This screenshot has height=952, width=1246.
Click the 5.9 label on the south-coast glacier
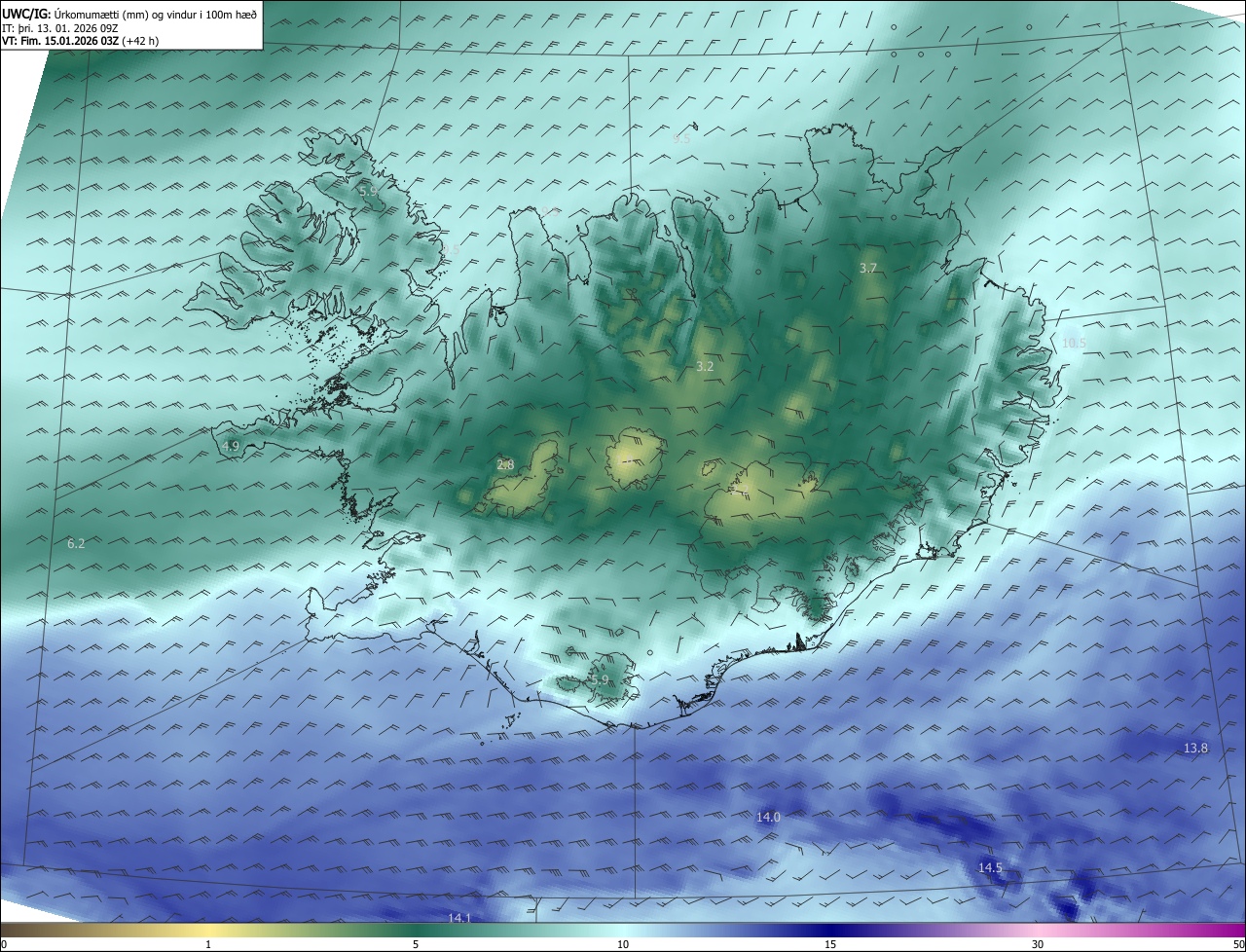point(599,679)
